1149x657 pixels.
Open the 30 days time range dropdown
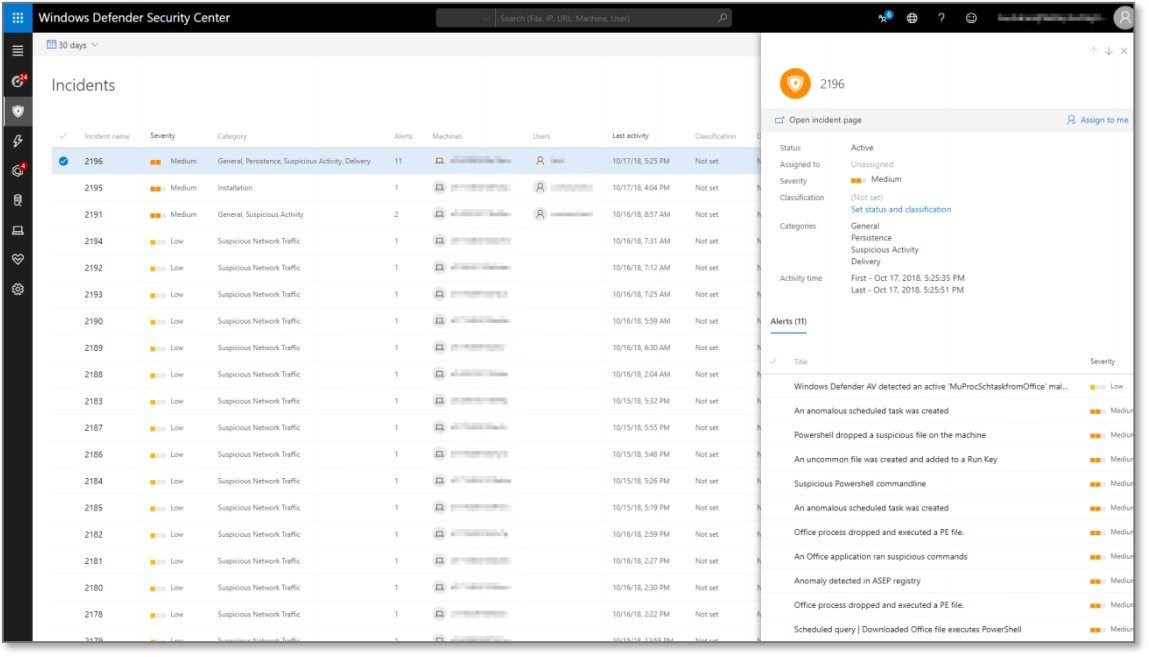tap(73, 45)
